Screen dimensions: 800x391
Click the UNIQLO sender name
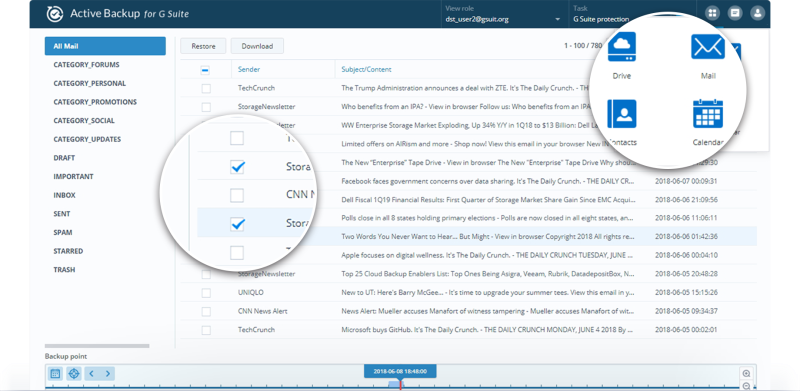(x=251, y=292)
